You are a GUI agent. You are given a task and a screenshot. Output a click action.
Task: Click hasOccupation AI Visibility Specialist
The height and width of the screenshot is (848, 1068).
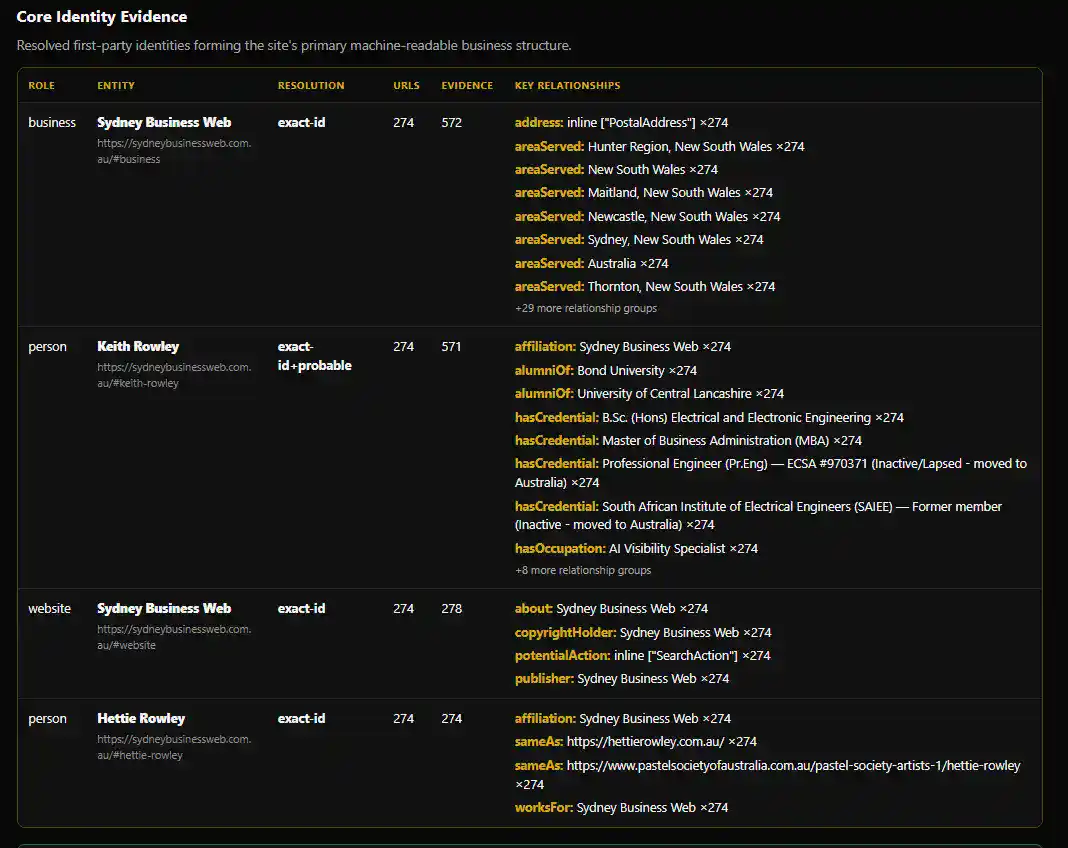coord(636,549)
